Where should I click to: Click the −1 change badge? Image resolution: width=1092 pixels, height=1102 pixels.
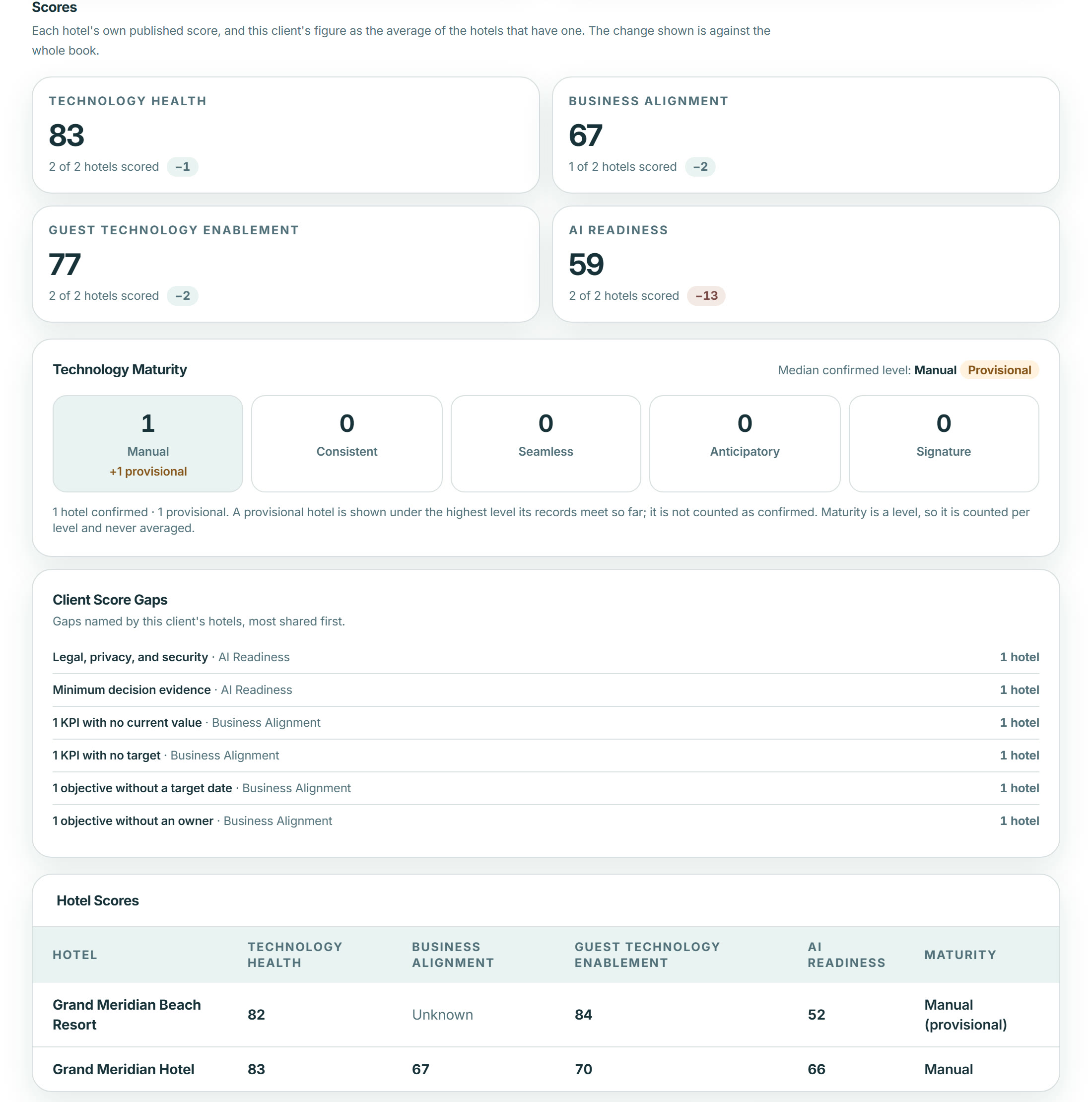click(183, 167)
